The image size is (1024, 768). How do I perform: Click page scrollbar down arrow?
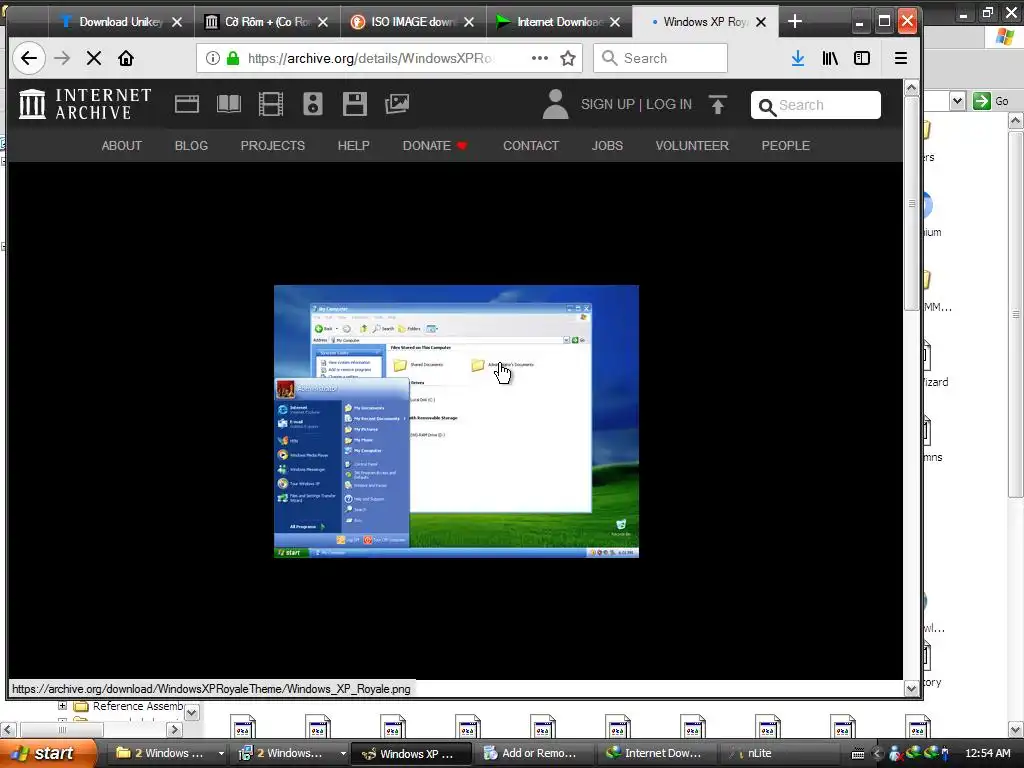(912, 688)
